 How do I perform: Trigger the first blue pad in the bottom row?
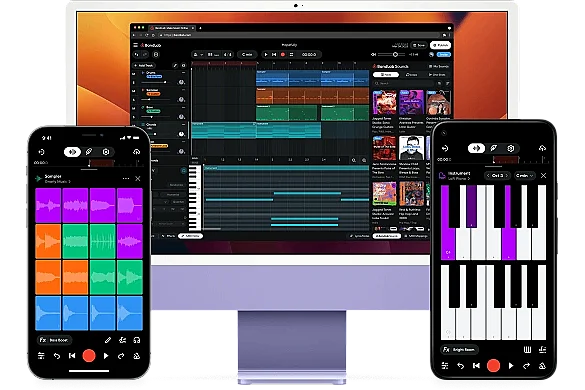pos(48,313)
